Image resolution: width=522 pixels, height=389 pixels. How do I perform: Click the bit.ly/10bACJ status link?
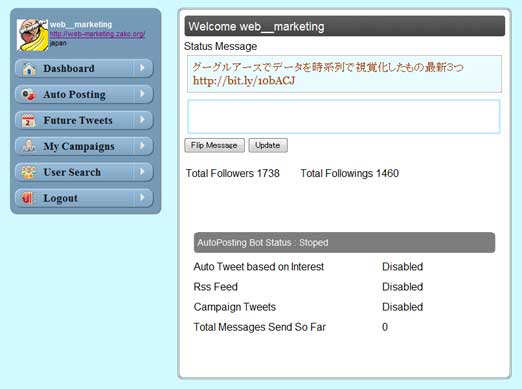pos(244,81)
